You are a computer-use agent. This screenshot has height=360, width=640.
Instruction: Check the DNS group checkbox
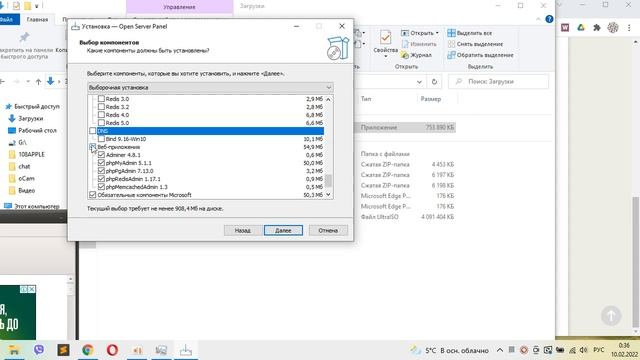pyautogui.click(x=93, y=131)
